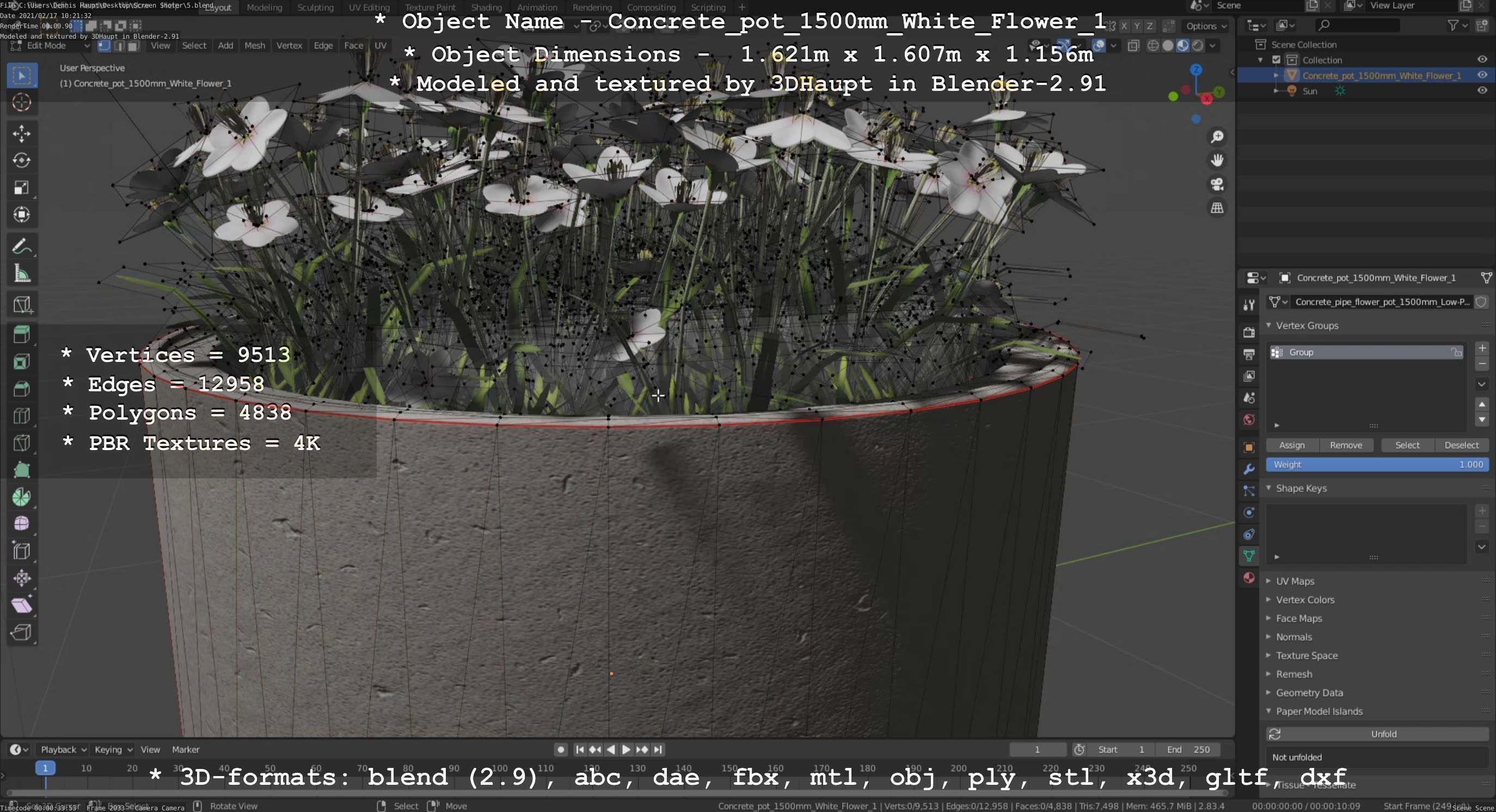This screenshot has width=1496, height=812.
Task: Open Material properties tab
Action: 1249,577
